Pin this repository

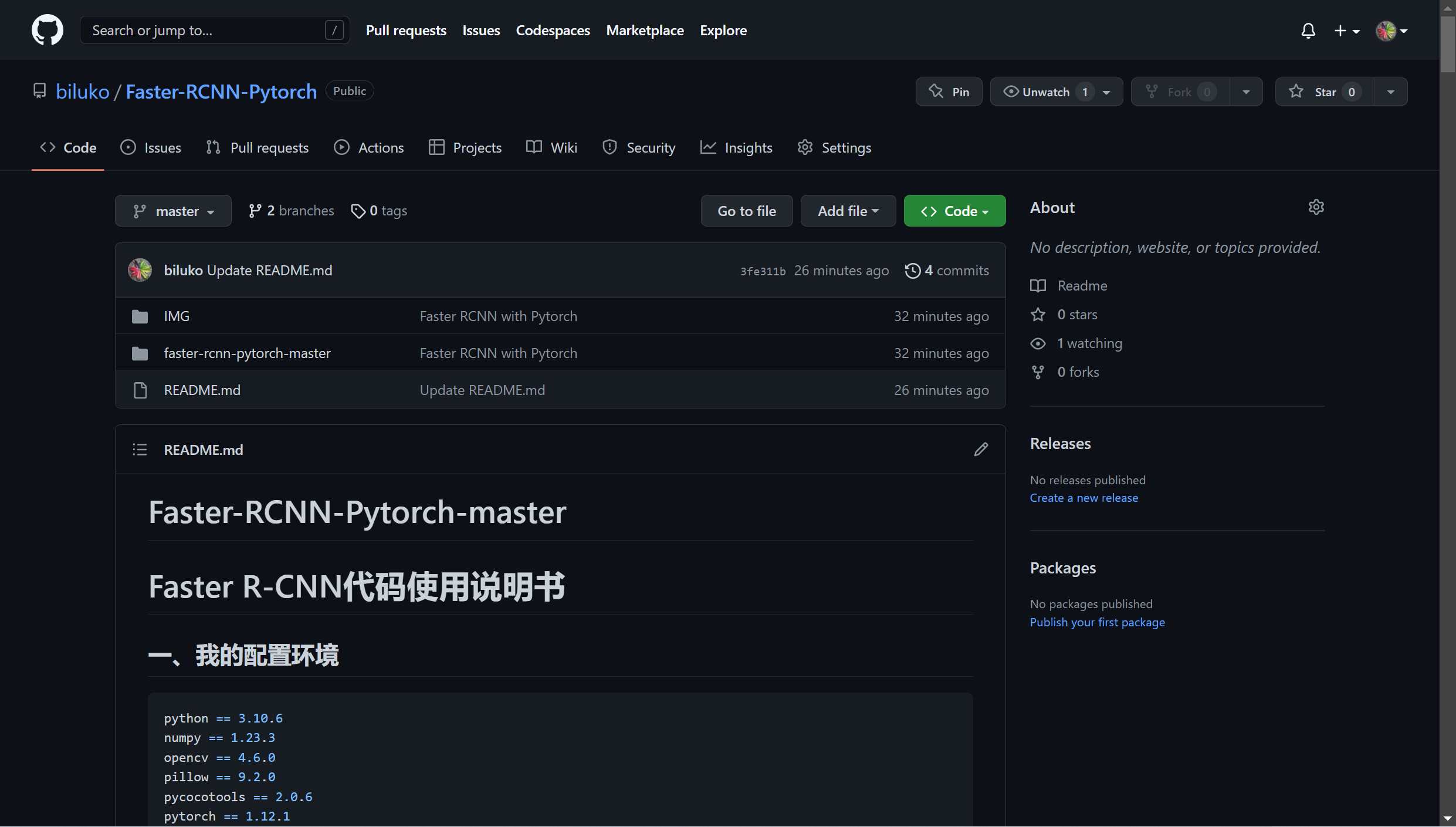(x=949, y=92)
